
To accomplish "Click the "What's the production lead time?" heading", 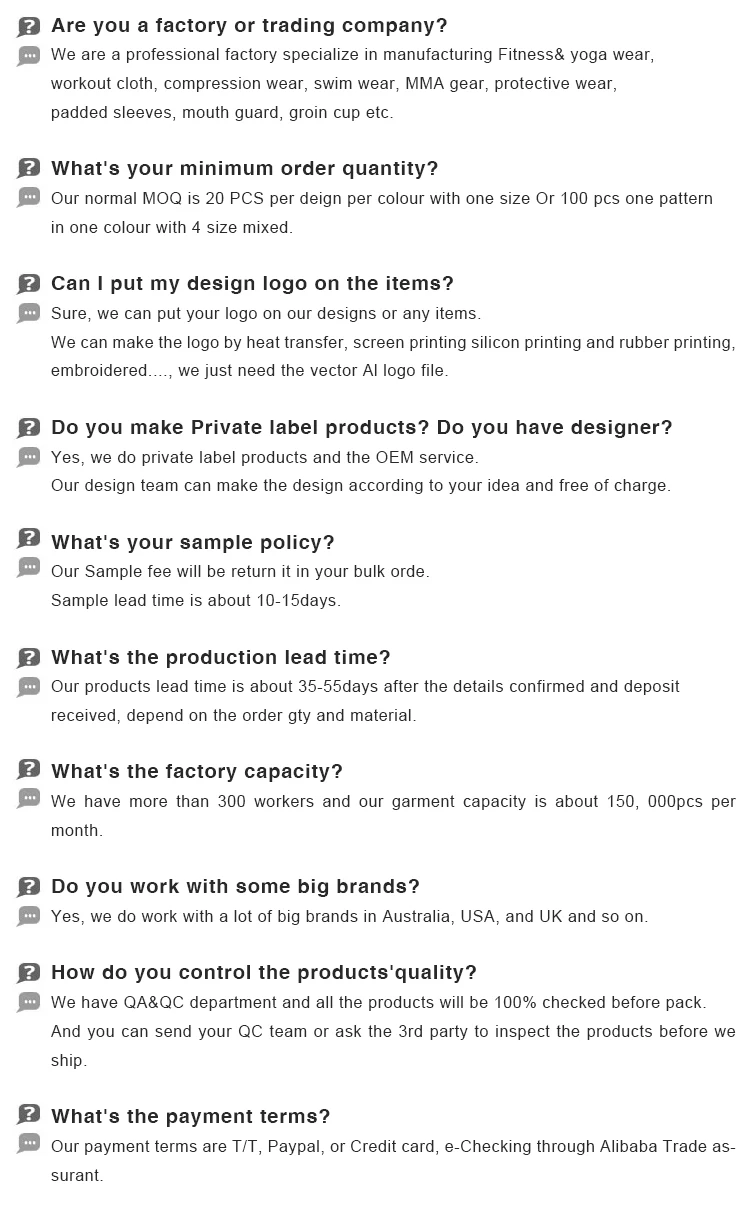I will click(x=220, y=657).
